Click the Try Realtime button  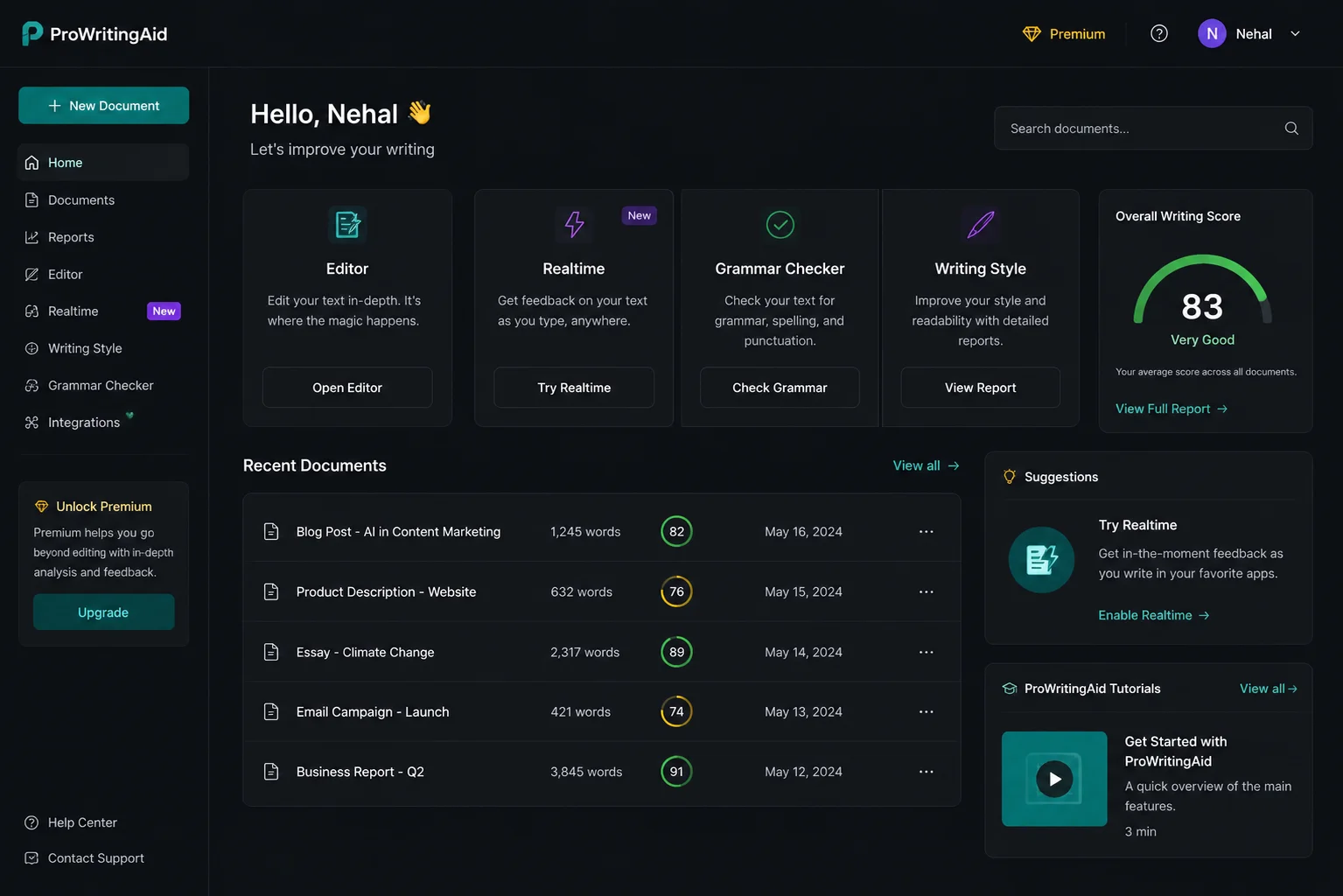coord(574,388)
